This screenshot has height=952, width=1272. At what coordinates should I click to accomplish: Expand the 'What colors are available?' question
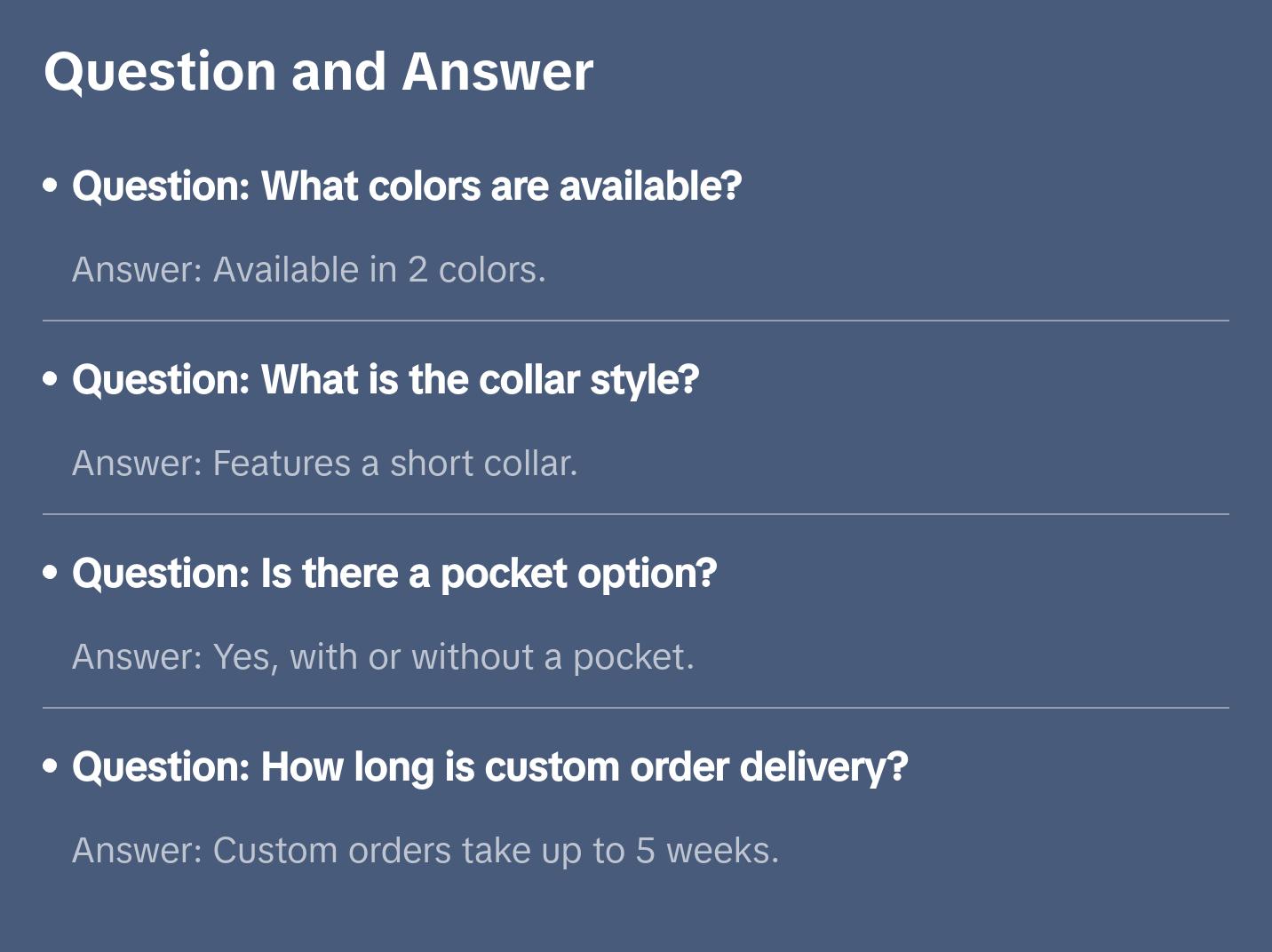[406, 186]
